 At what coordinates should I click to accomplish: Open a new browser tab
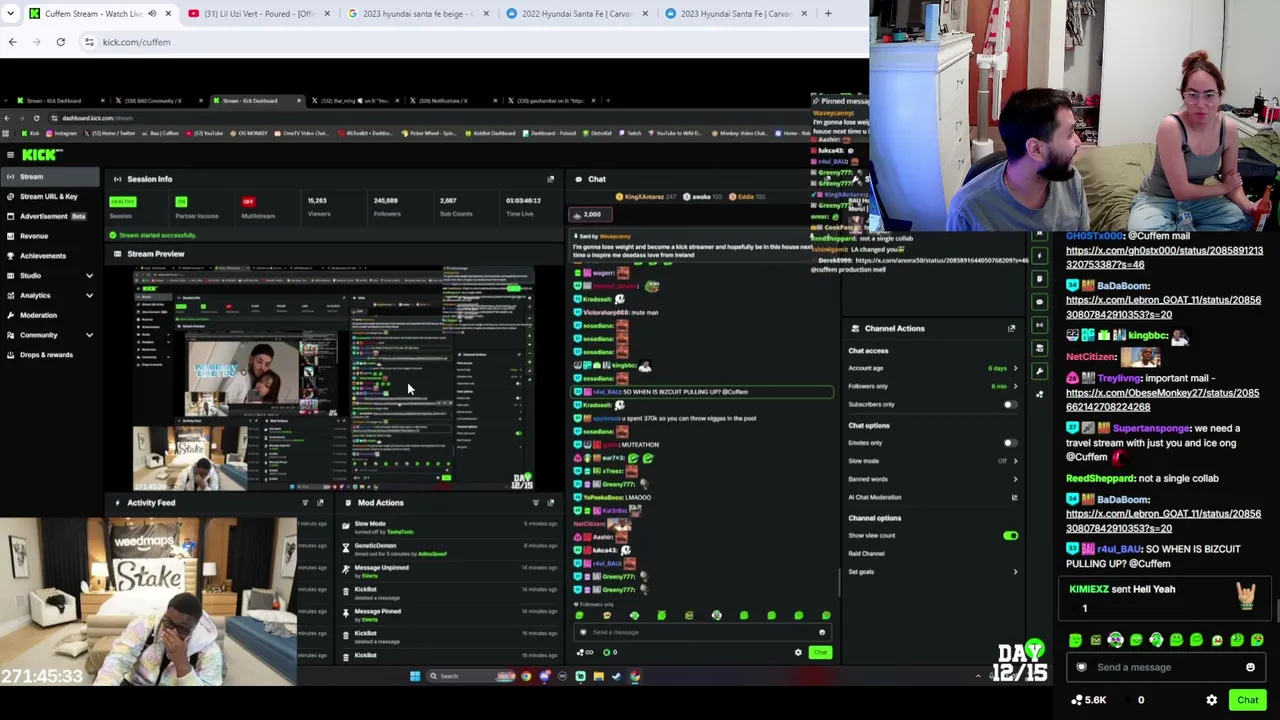(828, 14)
